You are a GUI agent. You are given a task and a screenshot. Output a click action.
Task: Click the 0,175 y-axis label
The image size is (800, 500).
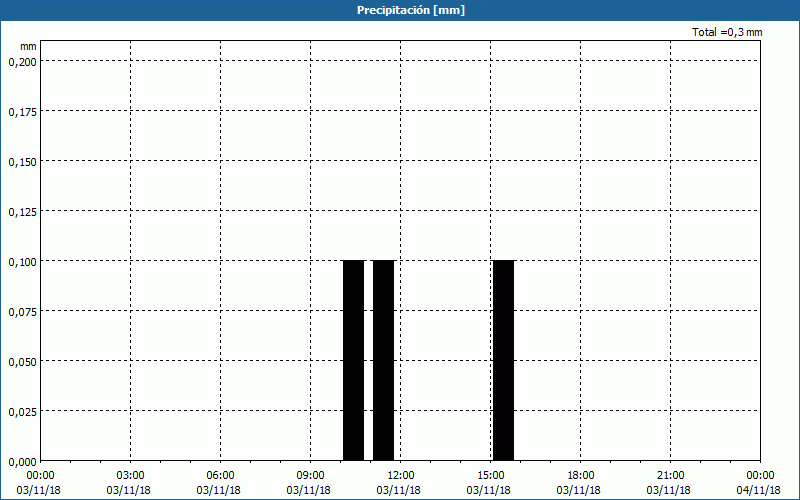coord(23,112)
